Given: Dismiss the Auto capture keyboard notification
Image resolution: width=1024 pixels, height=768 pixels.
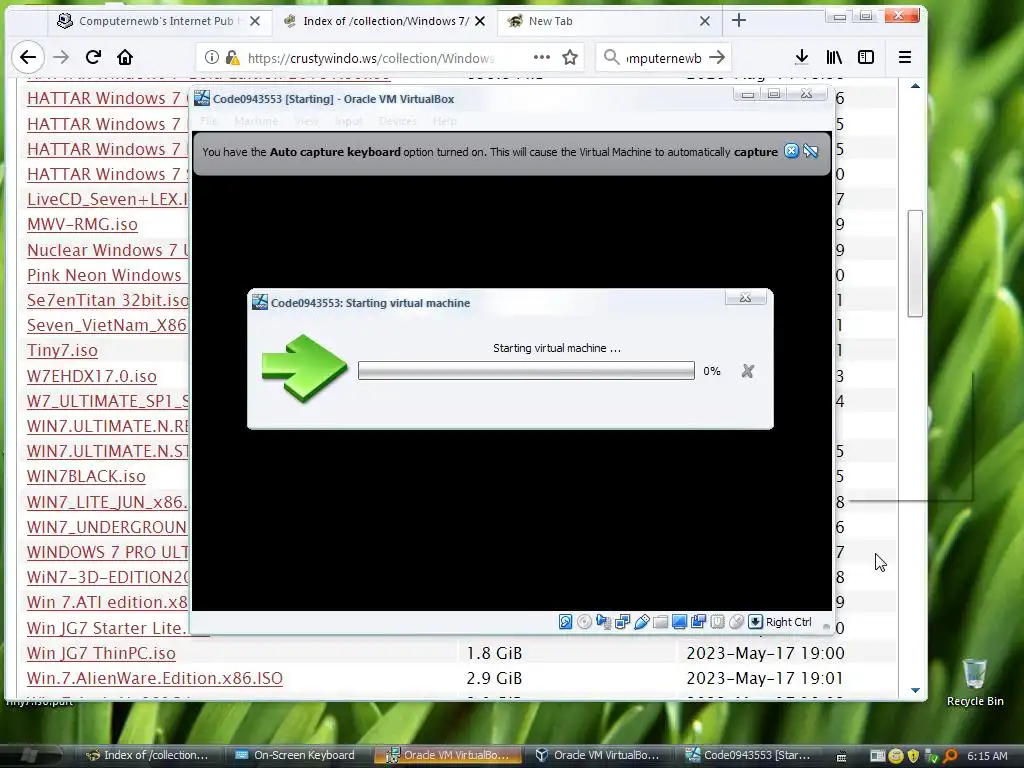Looking at the screenshot, I should [792, 152].
